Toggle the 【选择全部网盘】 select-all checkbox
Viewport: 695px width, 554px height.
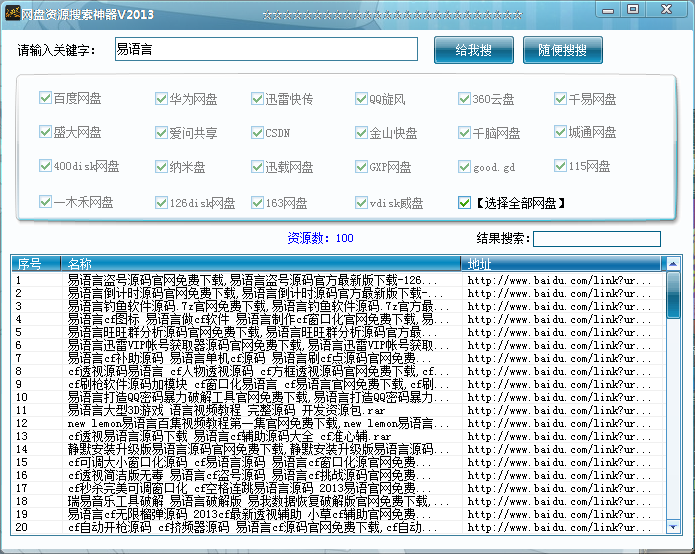tap(464, 203)
